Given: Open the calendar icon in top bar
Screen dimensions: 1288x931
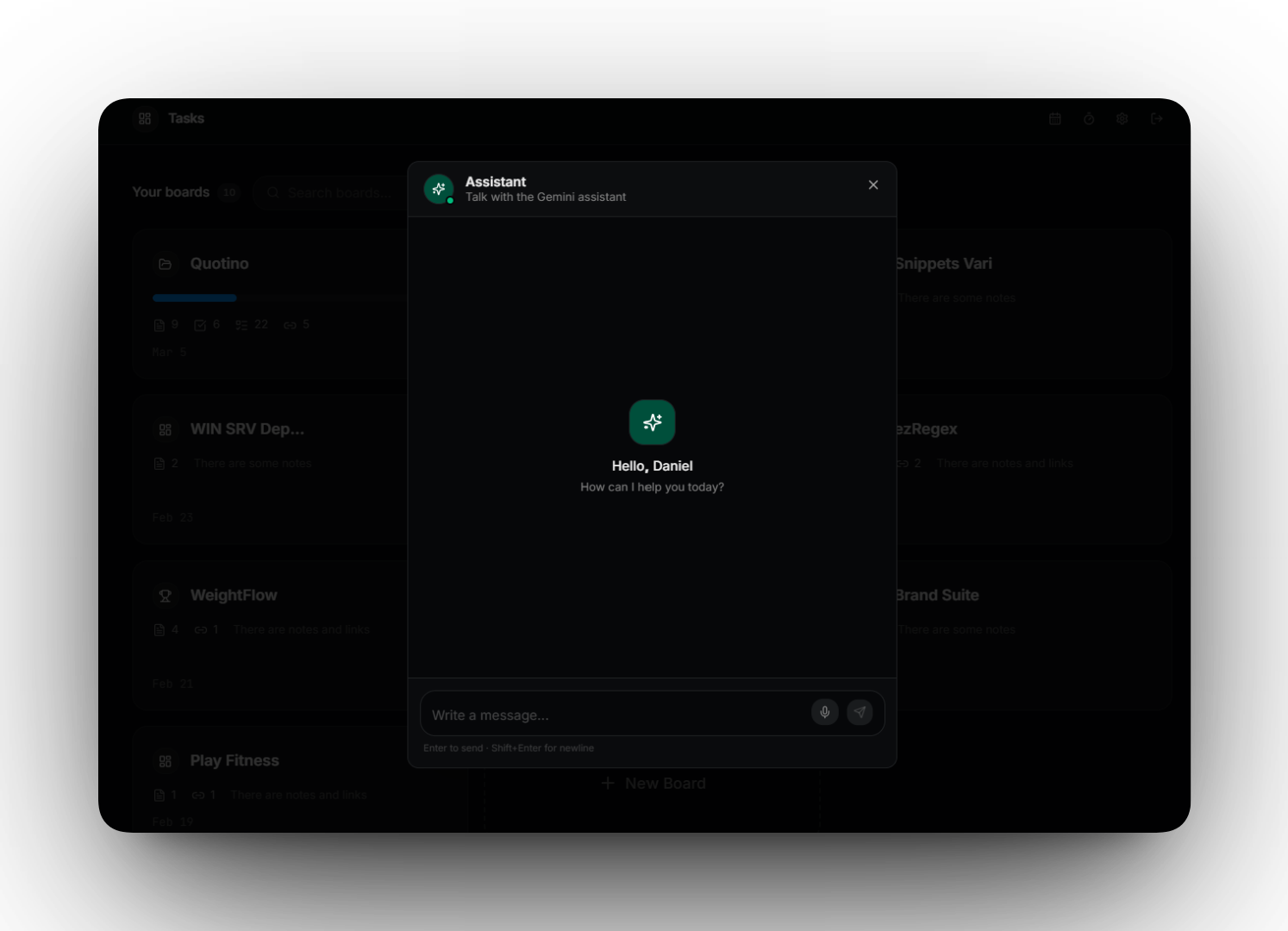Looking at the screenshot, I should click(1054, 119).
